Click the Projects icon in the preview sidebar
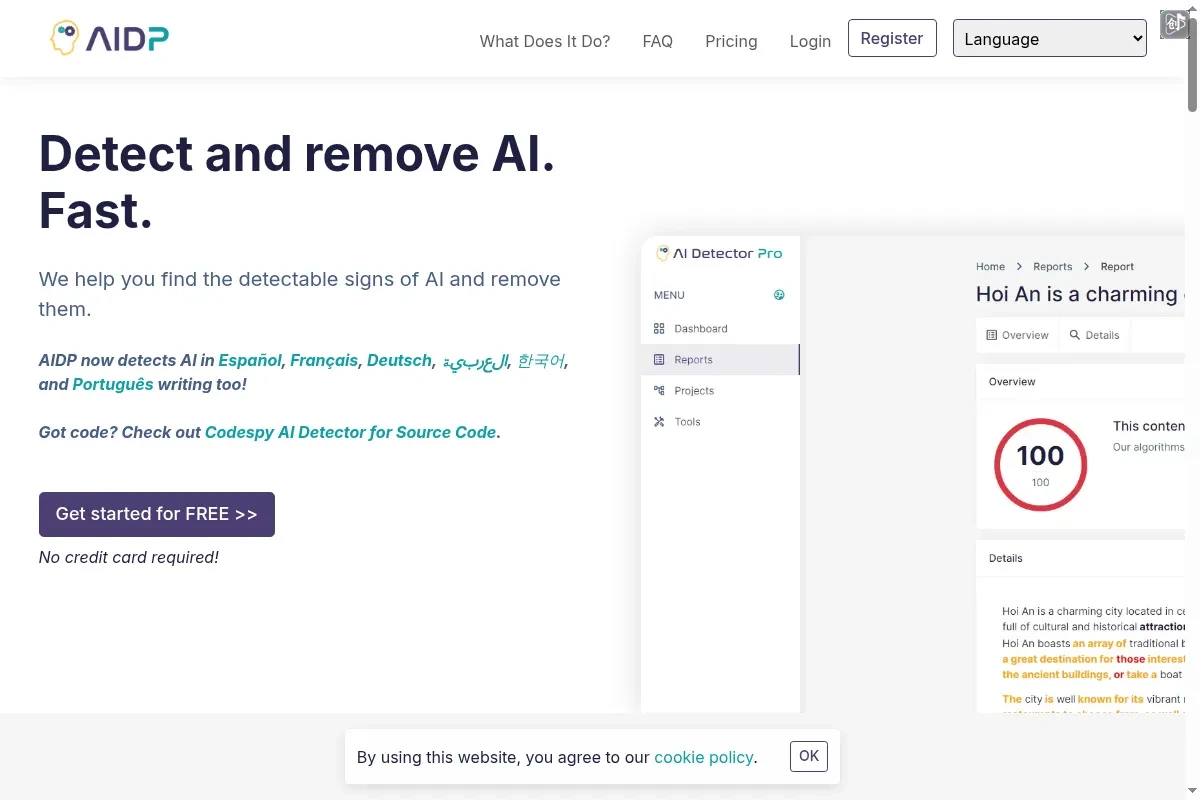Viewport: 1200px width, 800px height. (659, 390)
